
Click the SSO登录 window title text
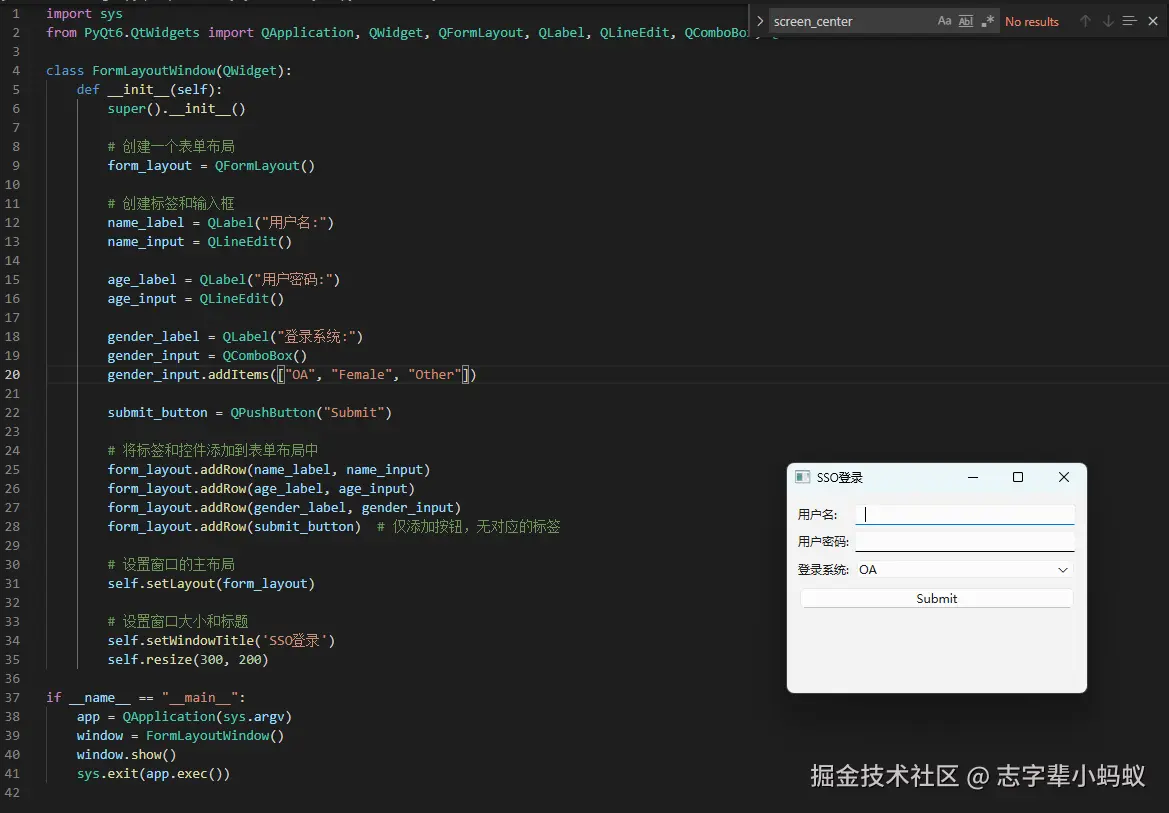coord(839,477)
